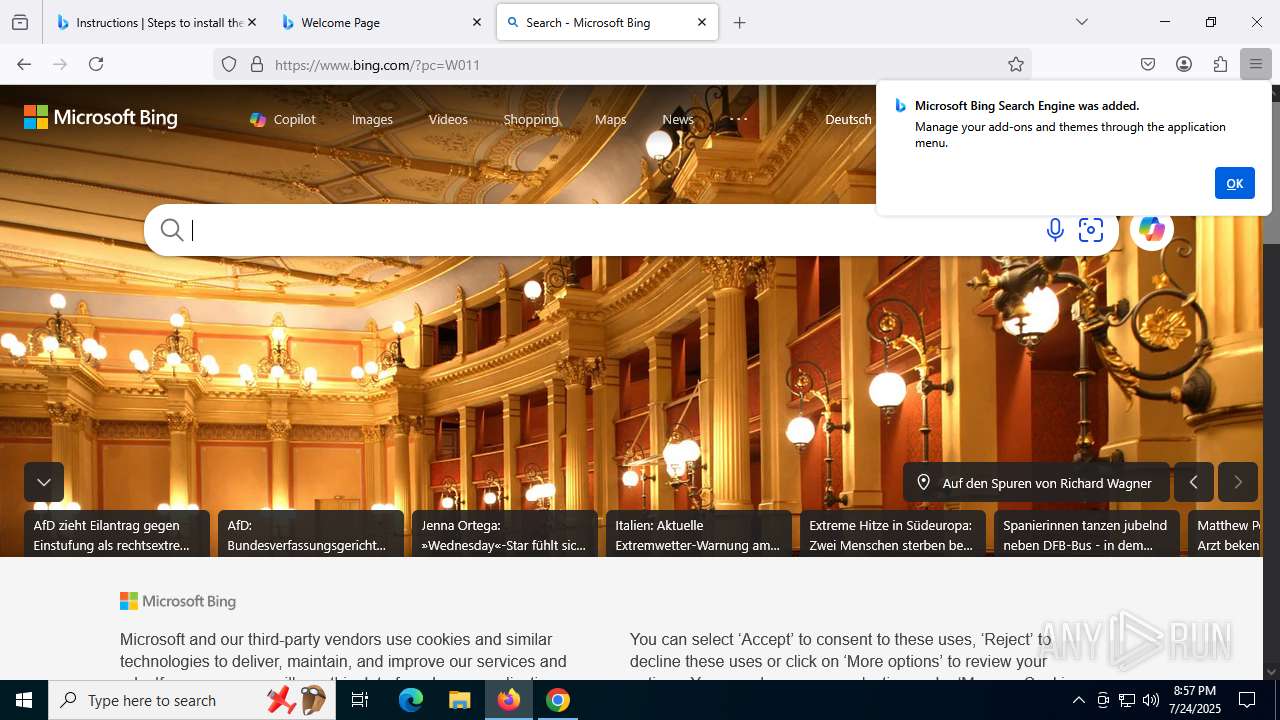The width and height of the screenshot is (1280, 720).
Task: Collapse the news carousel with down chevron
Action: (x=44, y=482)
